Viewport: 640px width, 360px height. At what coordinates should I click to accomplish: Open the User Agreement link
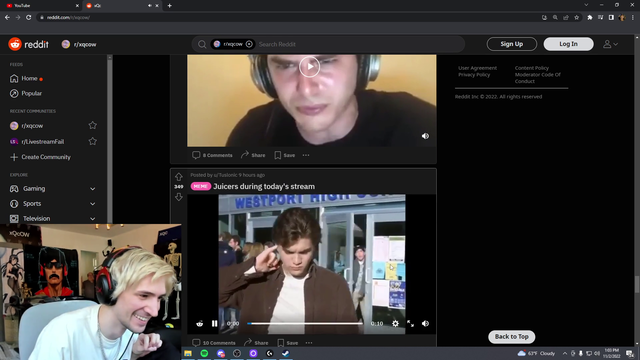(x=477, y=68)
